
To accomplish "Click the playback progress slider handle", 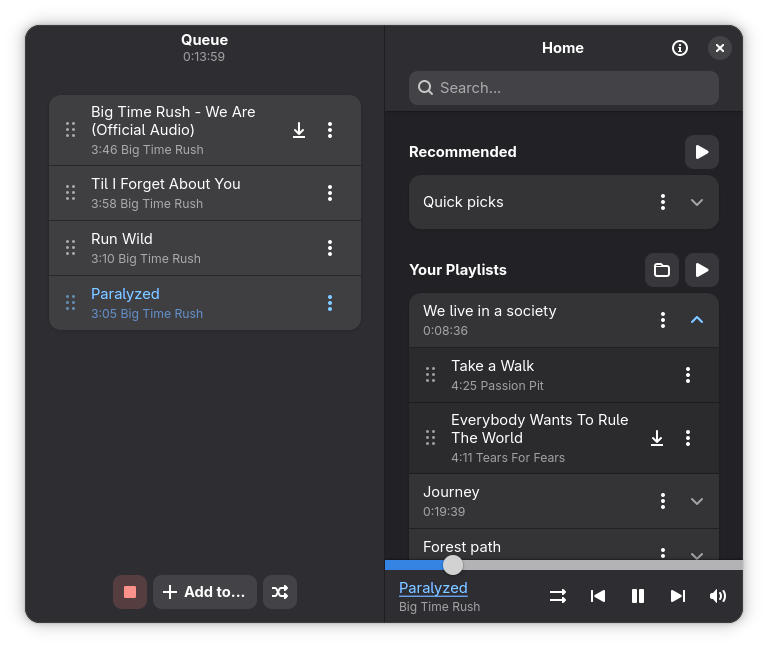I will tap(453, 565).
